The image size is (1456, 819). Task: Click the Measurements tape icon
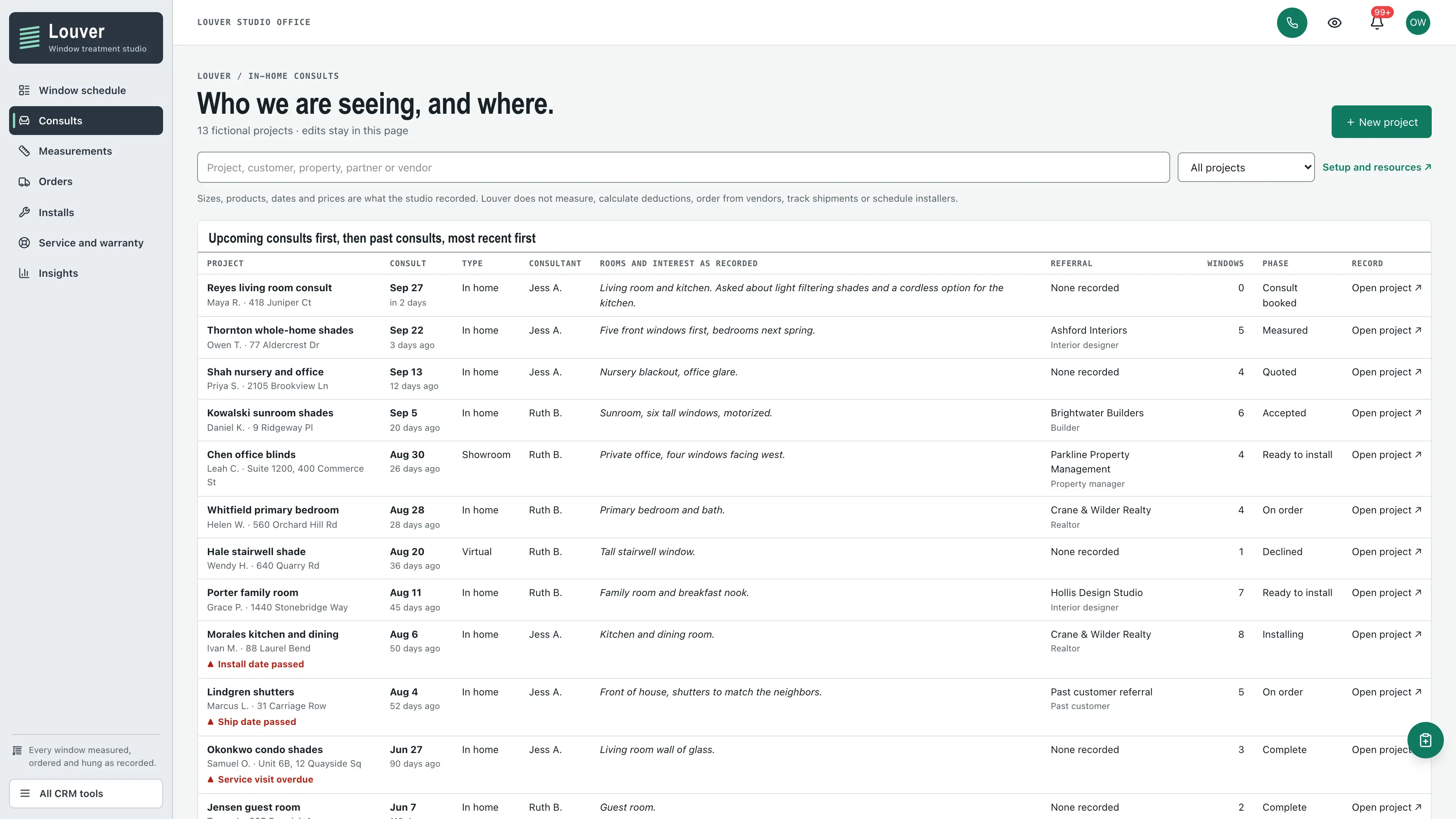point(24,151)
